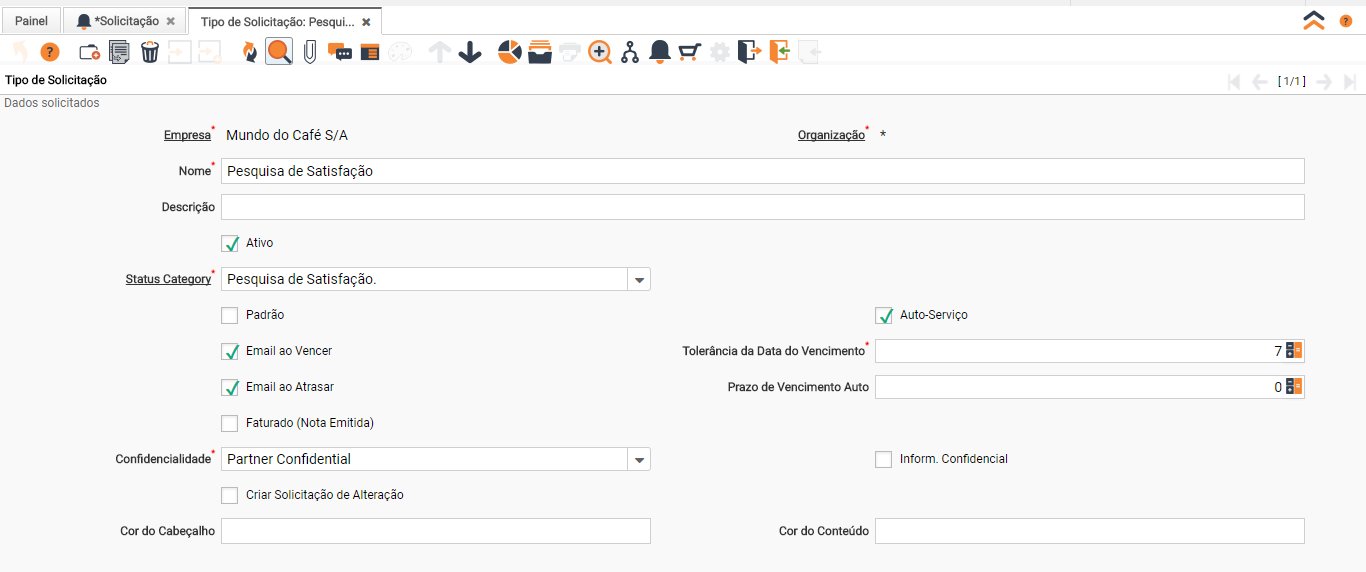Create a new record with the toolbar
Image resolution: width=1366 pixels, height=572 pixels.
click(89, 52)
